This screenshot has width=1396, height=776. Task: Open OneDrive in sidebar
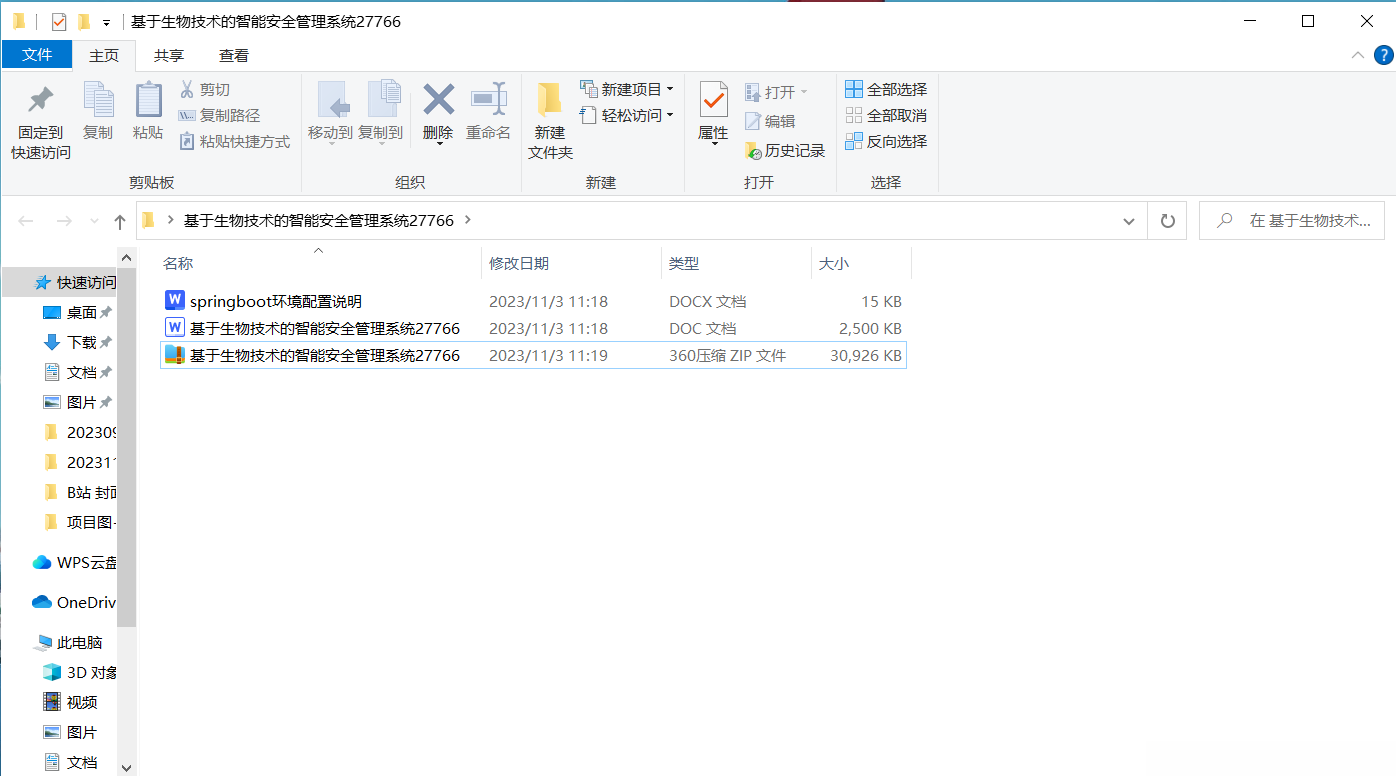pos(75,602)
